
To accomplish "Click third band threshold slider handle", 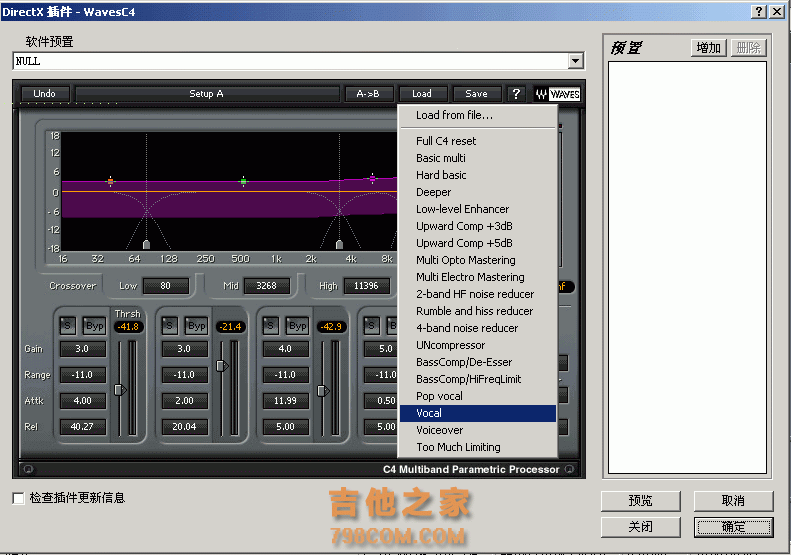I will [323, 391].
